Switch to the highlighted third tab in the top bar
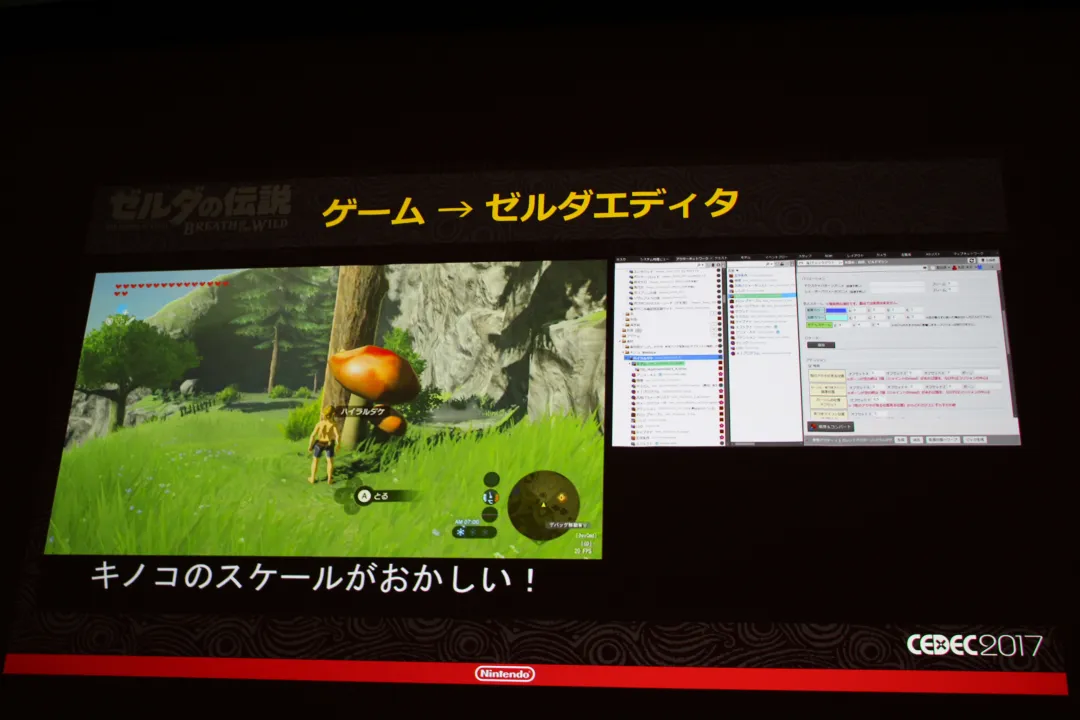1080x720 pixels. (x=695, y=258)
